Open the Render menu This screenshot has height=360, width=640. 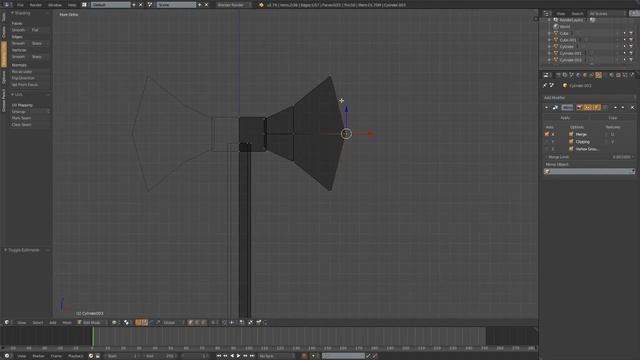tap(36, 5)
